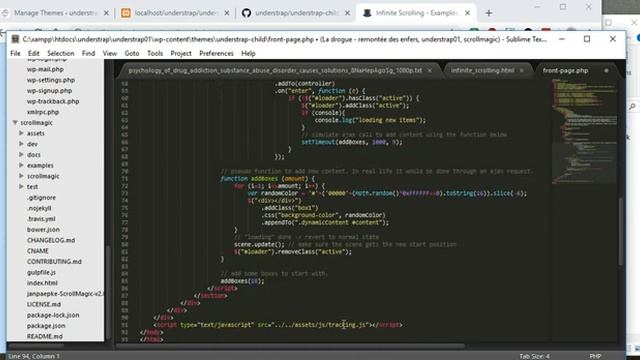The height and width of the screenshot is (360, 640).
Task: Open CHANGELOG.md in sidebar
Action: (x=51, y=240)
